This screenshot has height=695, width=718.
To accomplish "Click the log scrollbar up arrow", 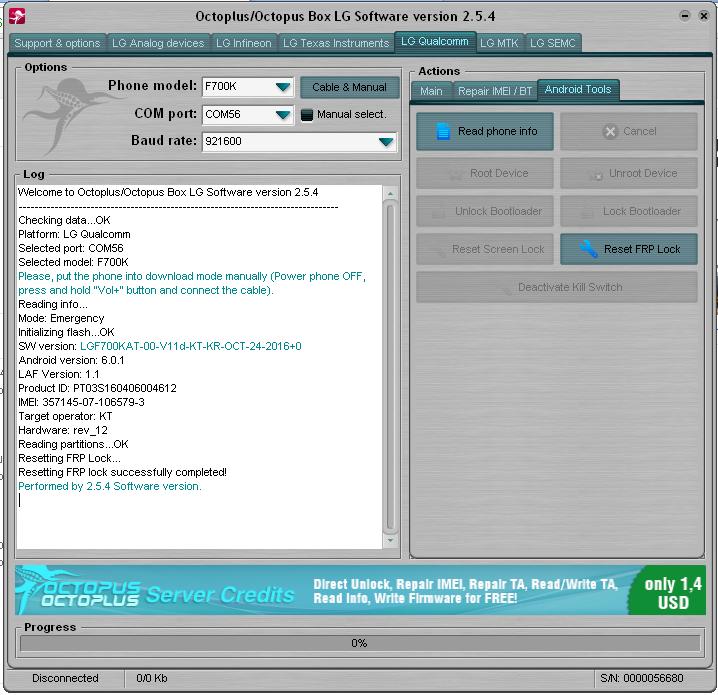I will tap(390, 194).
